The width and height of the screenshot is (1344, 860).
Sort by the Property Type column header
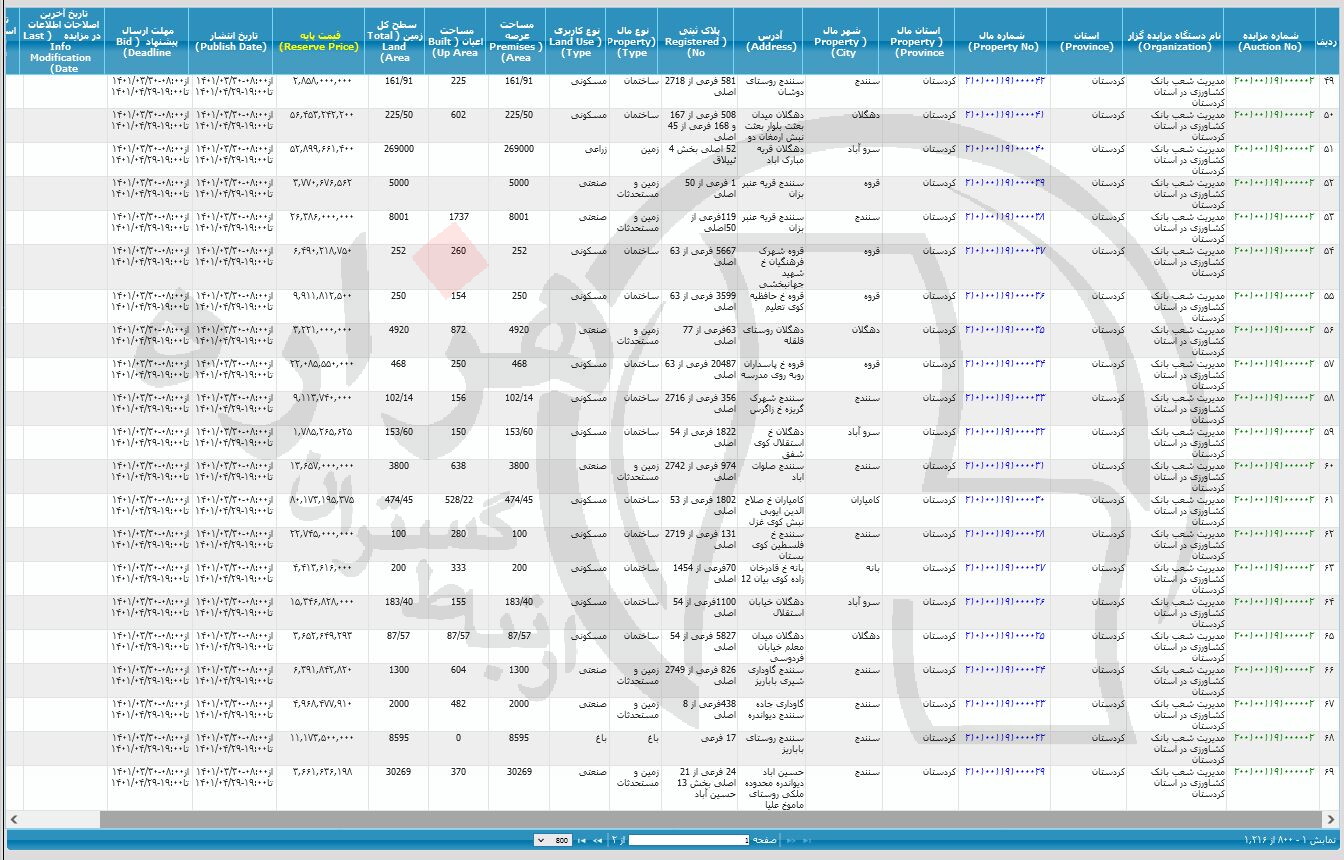632,40
